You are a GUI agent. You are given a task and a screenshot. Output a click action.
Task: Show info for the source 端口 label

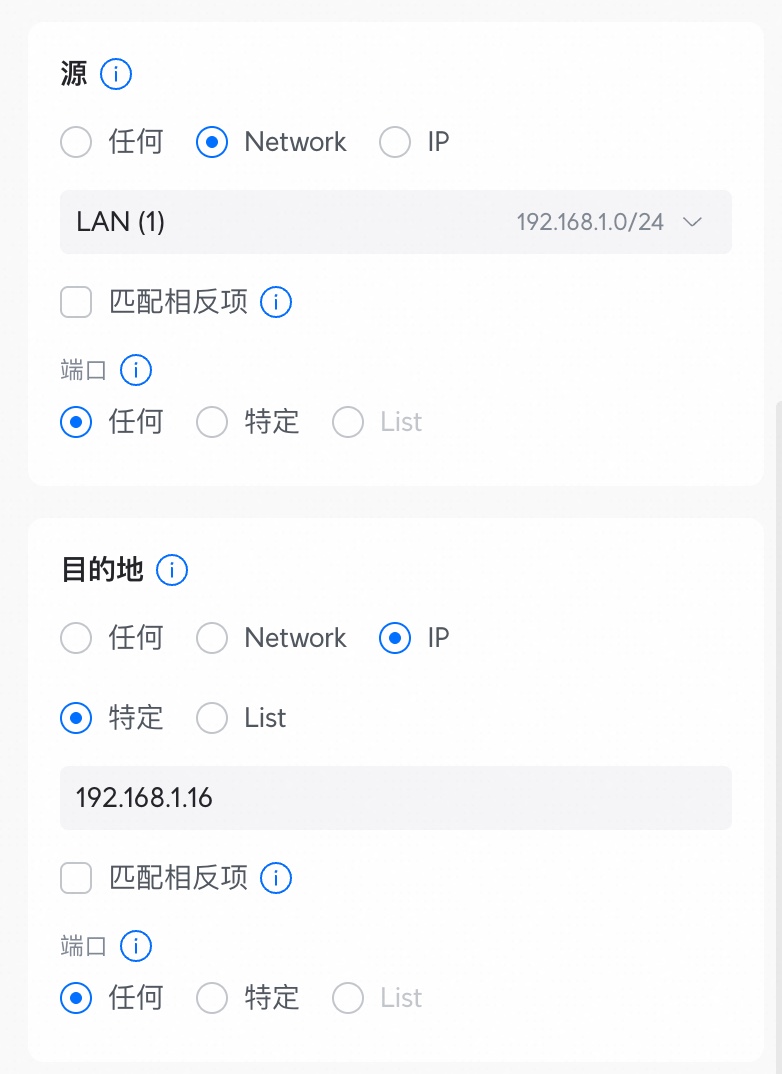tap(136, 371)
